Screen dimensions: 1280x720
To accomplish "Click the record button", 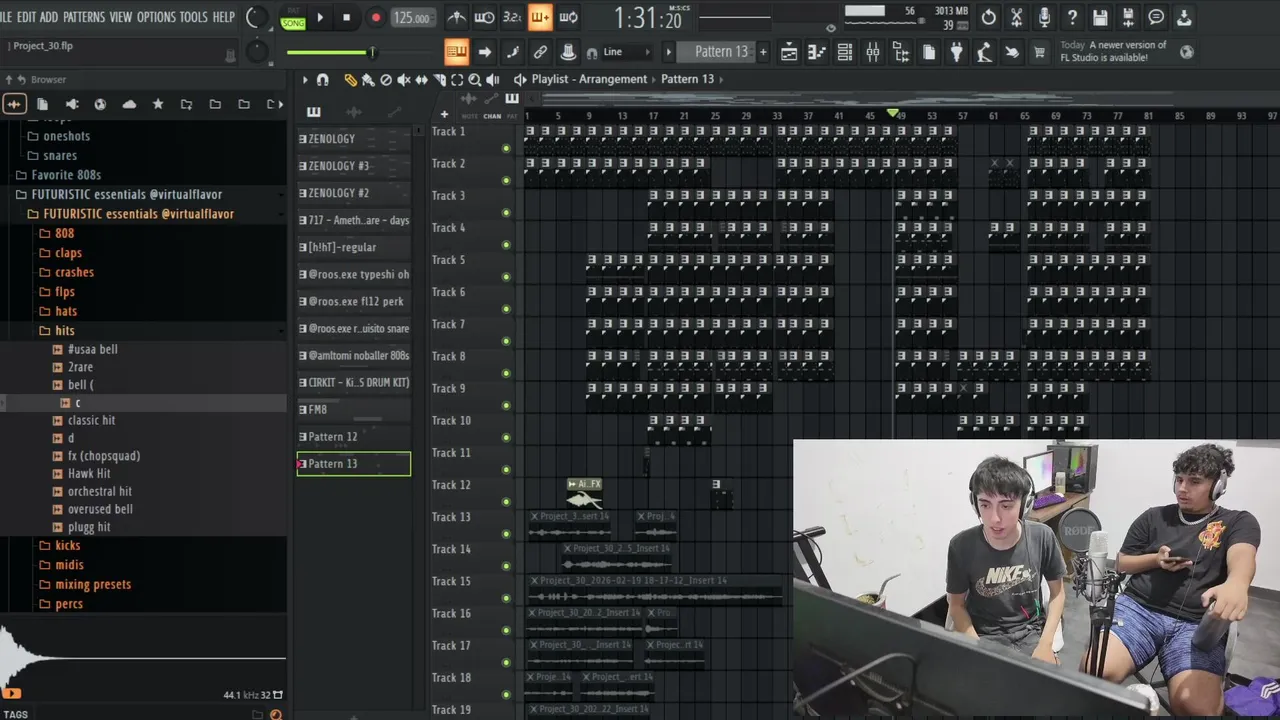I will [375, 17].
